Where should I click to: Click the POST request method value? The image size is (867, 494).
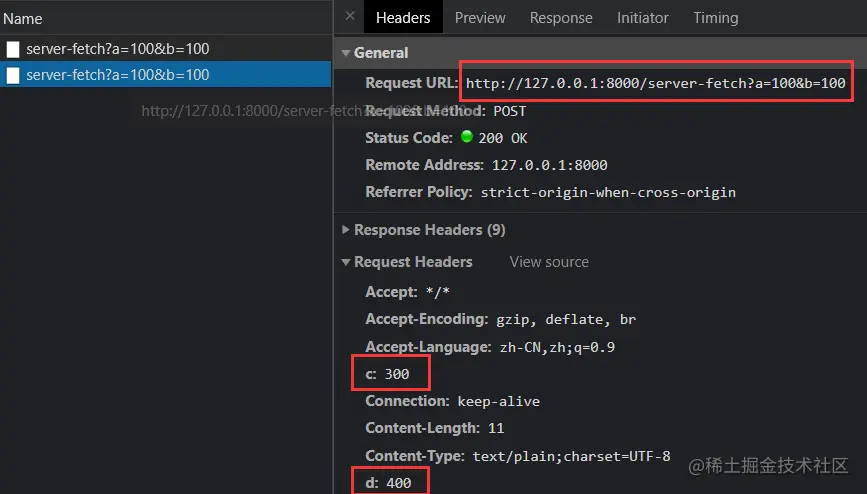[x=509, y=111]
